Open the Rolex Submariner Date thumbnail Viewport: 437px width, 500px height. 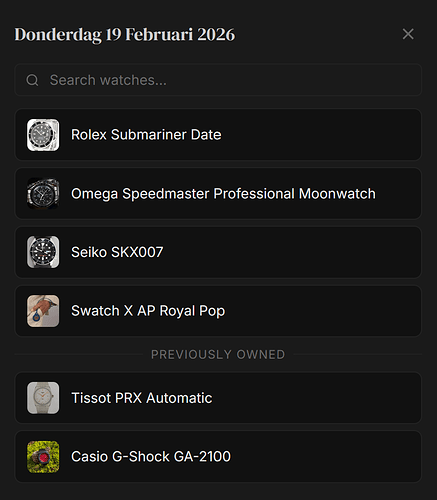click(43, 135)
